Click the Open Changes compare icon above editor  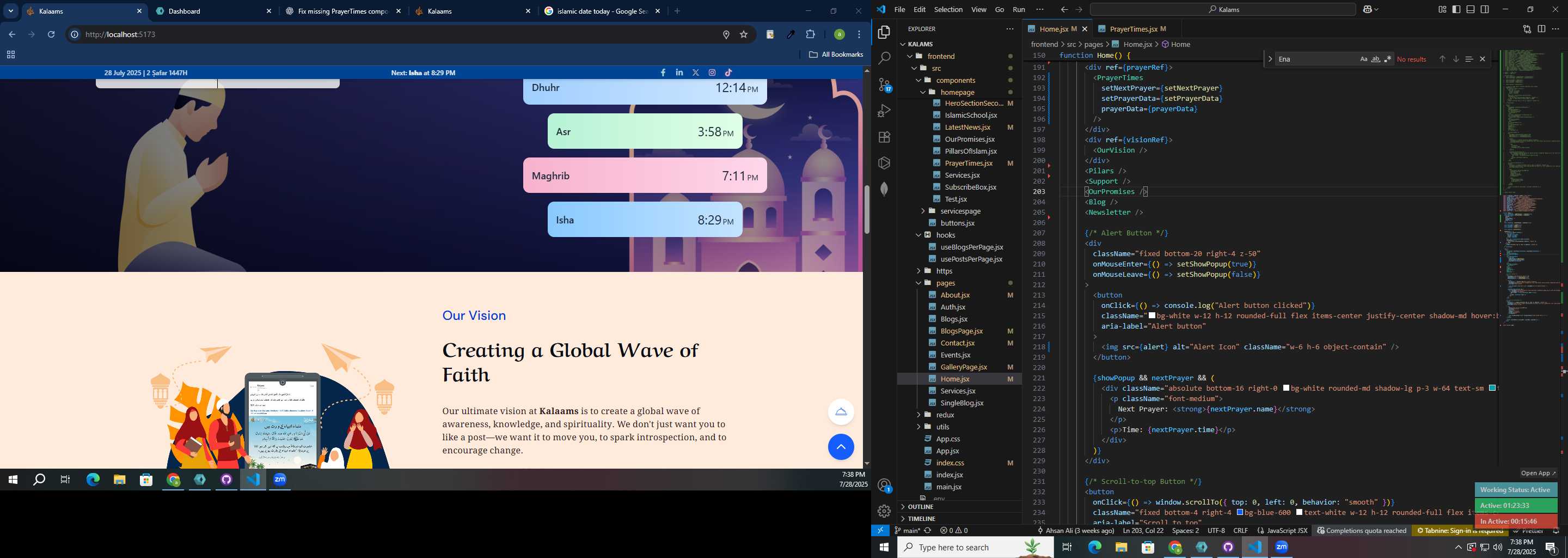1527,29
